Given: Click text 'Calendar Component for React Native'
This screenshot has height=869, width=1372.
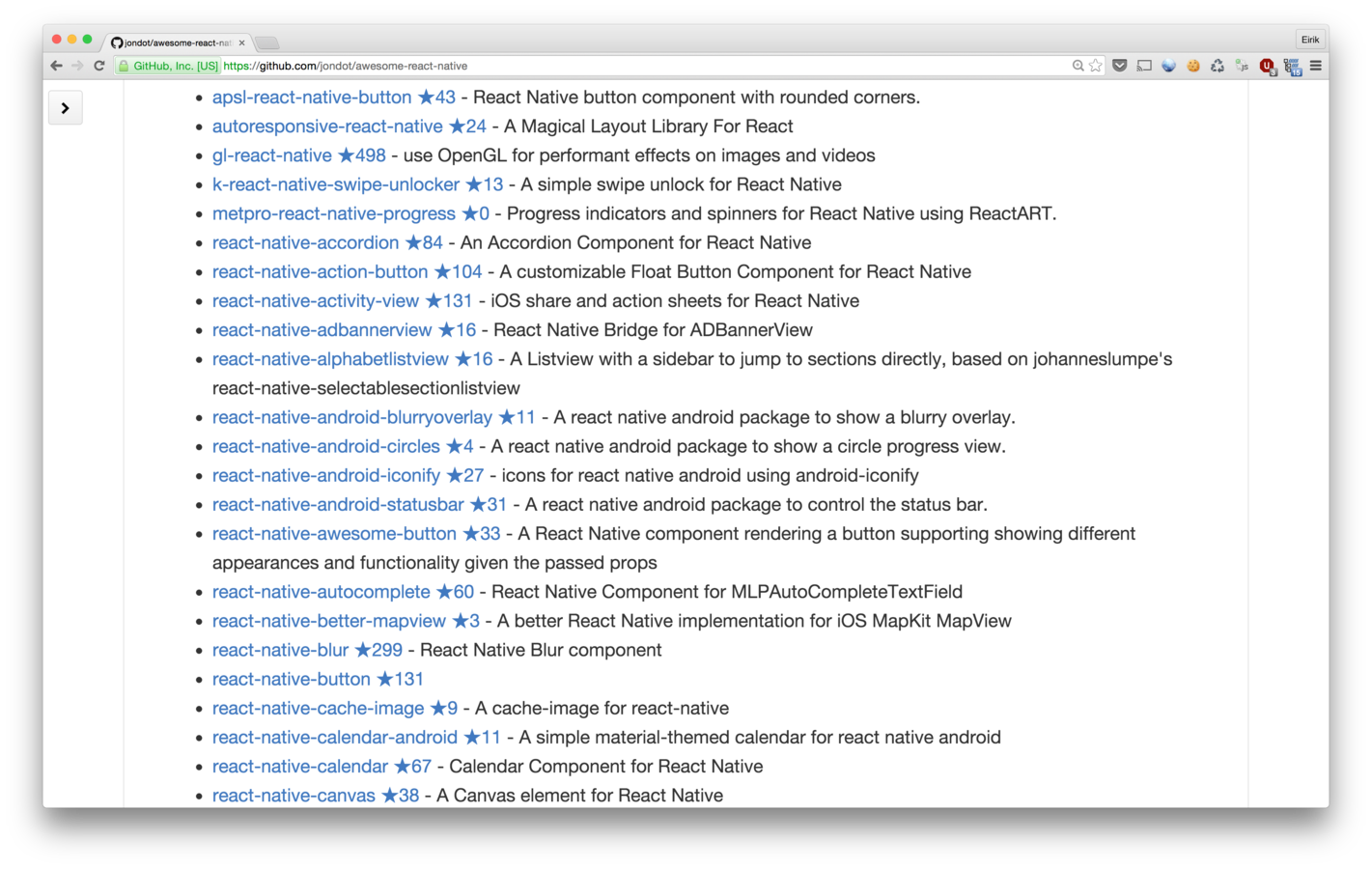Looking at the screenshot, I should 605,766.
